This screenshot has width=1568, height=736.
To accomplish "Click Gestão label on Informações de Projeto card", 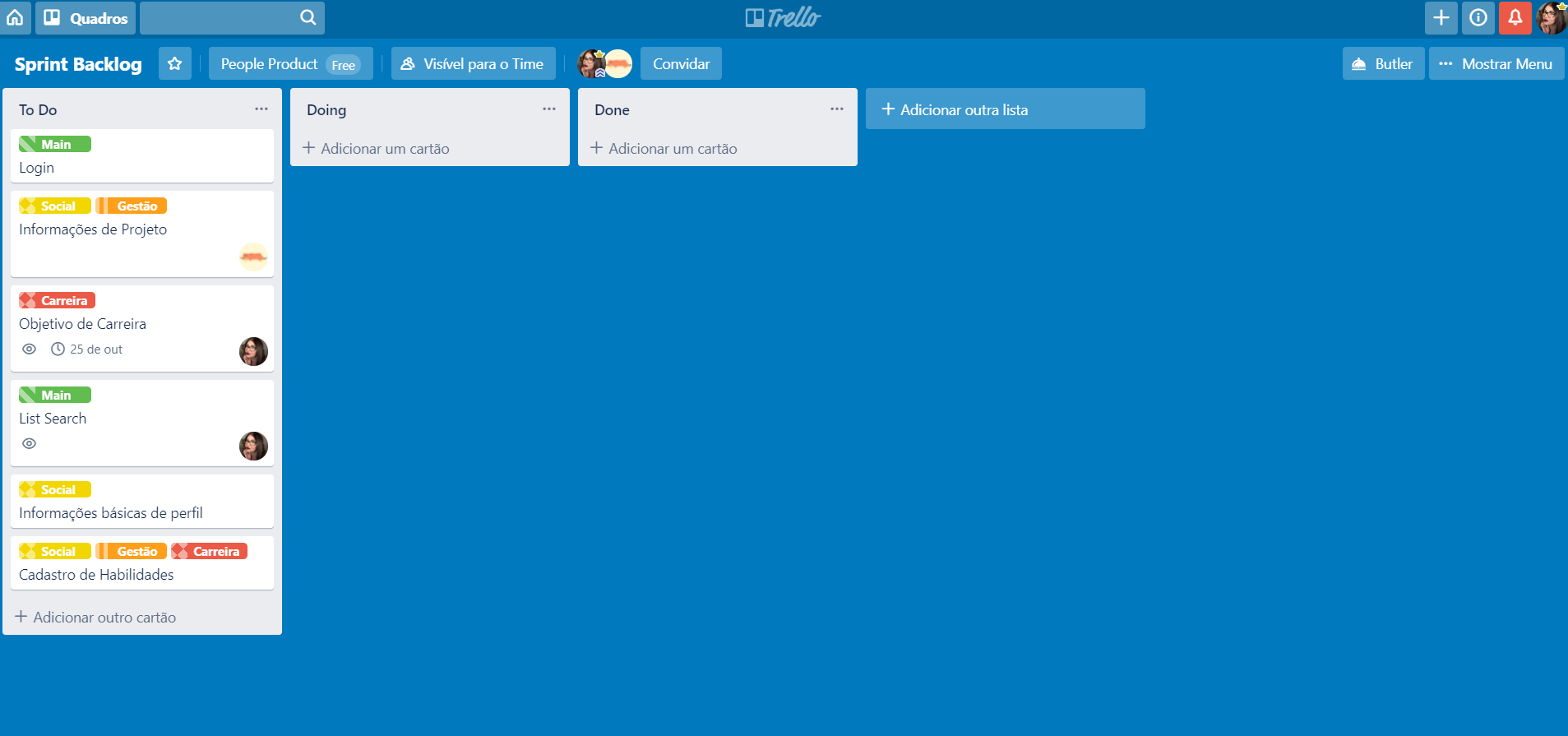I will click(131, 206).
